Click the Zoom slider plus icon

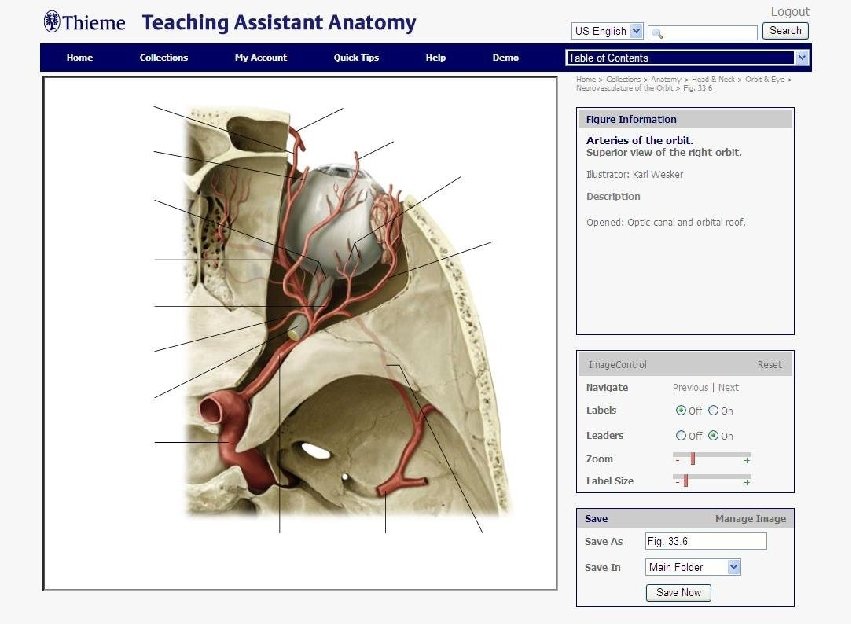click(747, 460)
